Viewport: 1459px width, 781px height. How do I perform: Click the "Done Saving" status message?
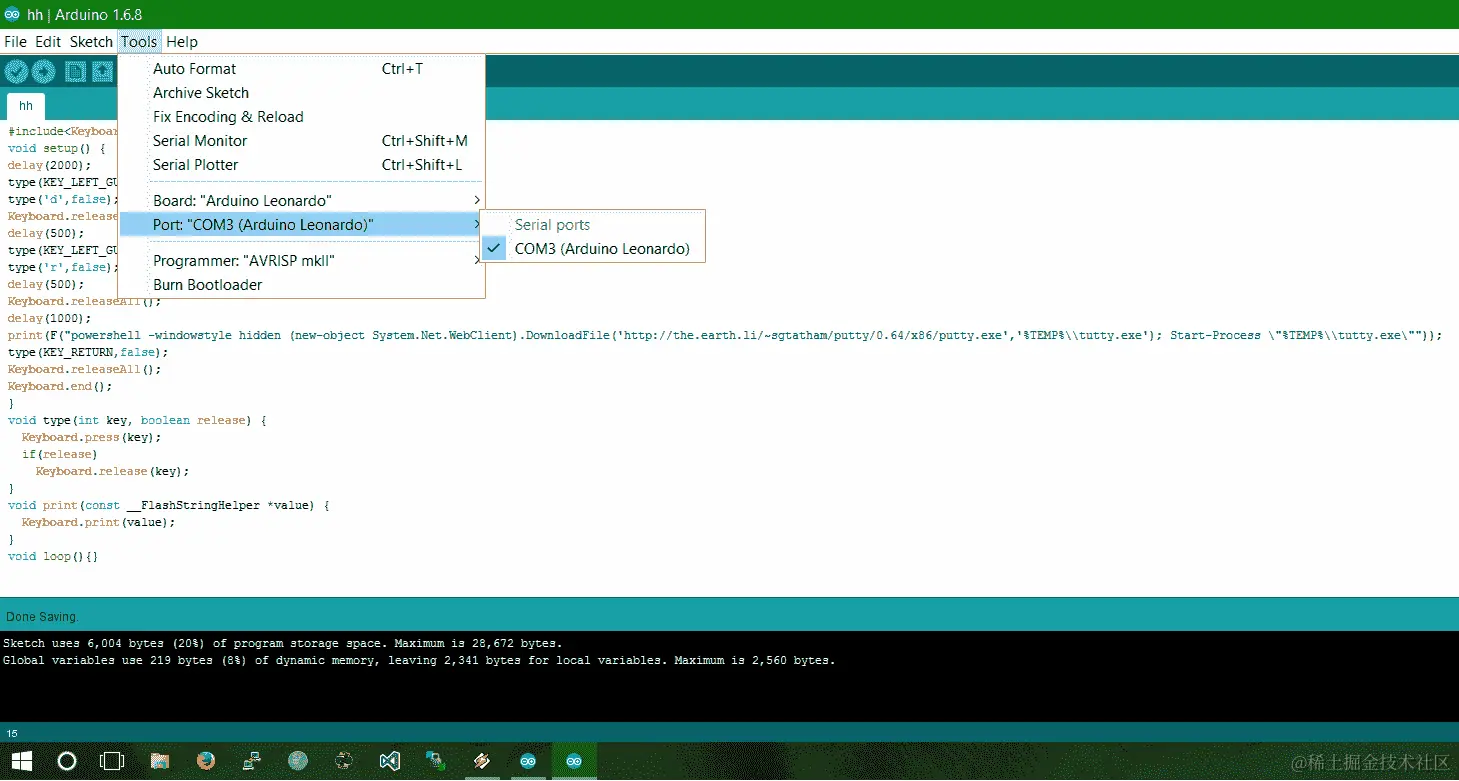click(x=41, y=617)
